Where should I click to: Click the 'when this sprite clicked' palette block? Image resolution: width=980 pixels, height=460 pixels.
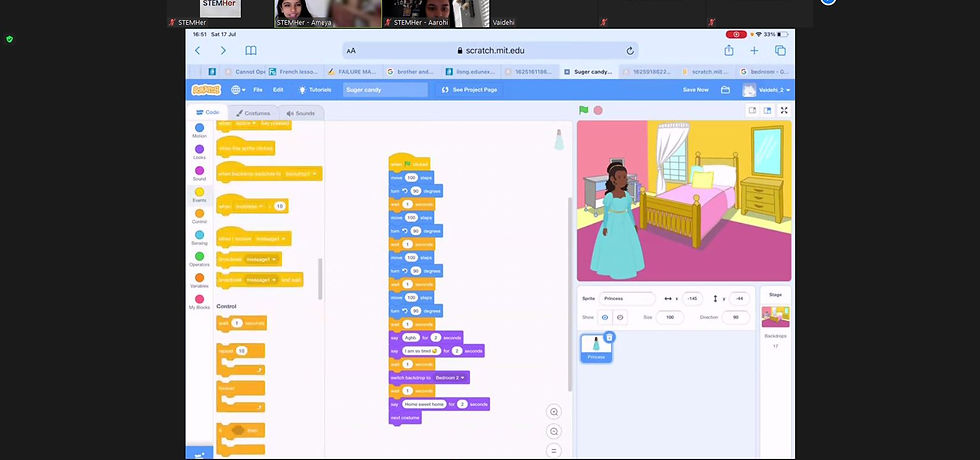(246, 148)
